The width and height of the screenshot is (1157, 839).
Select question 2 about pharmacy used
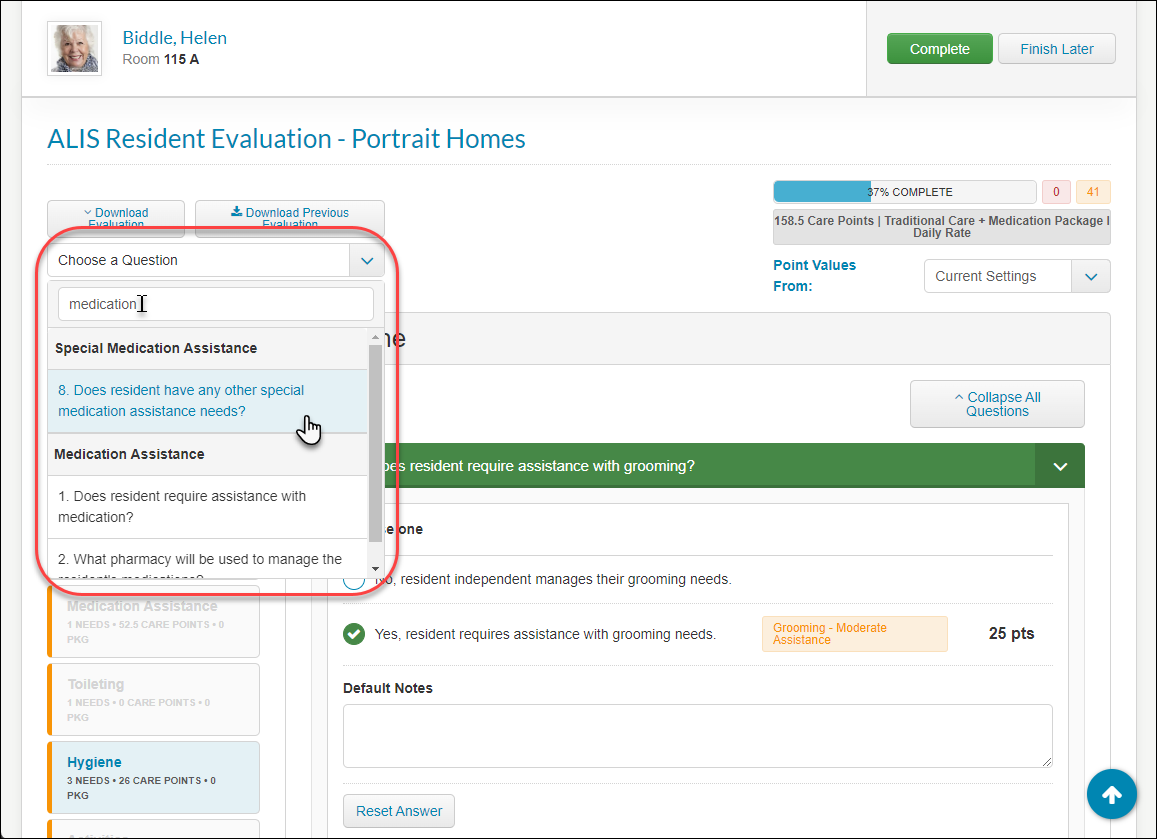coord(207,559)
